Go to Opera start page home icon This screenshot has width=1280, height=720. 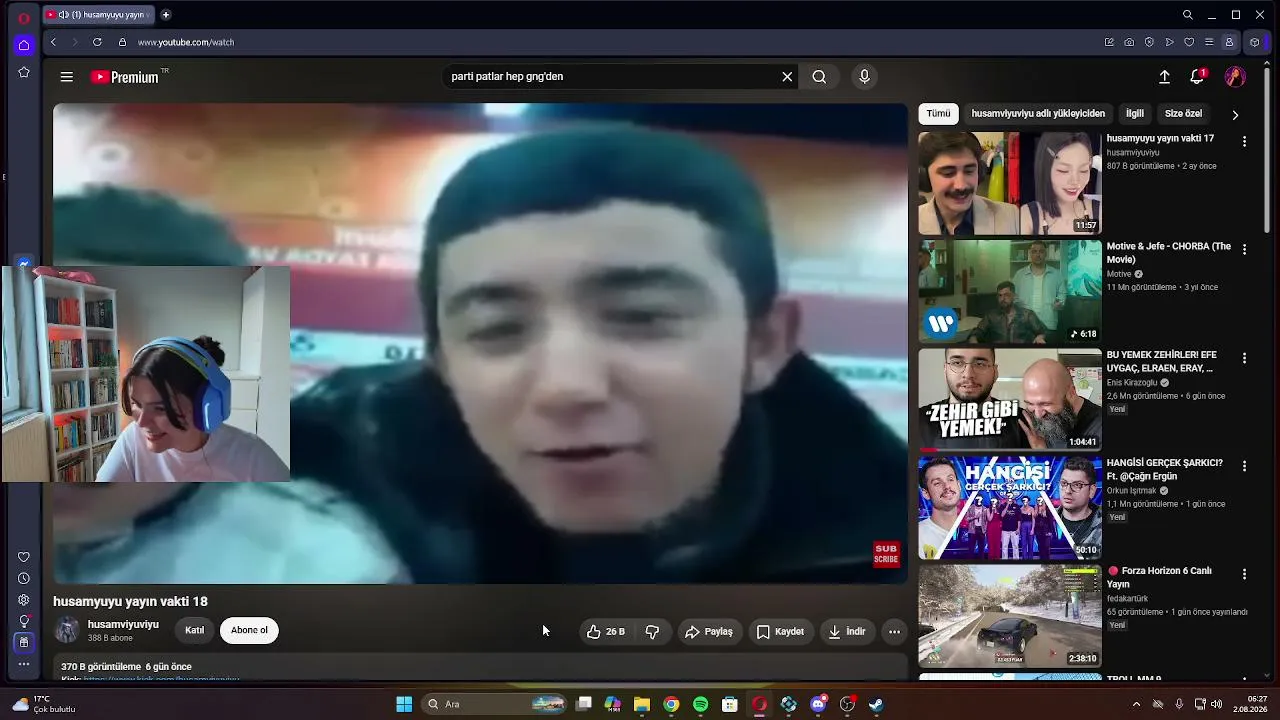24,45
